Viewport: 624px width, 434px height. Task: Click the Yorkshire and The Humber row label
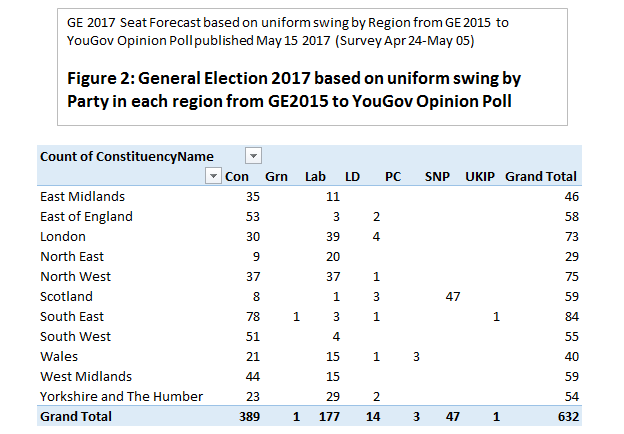[x=121, y=396]
